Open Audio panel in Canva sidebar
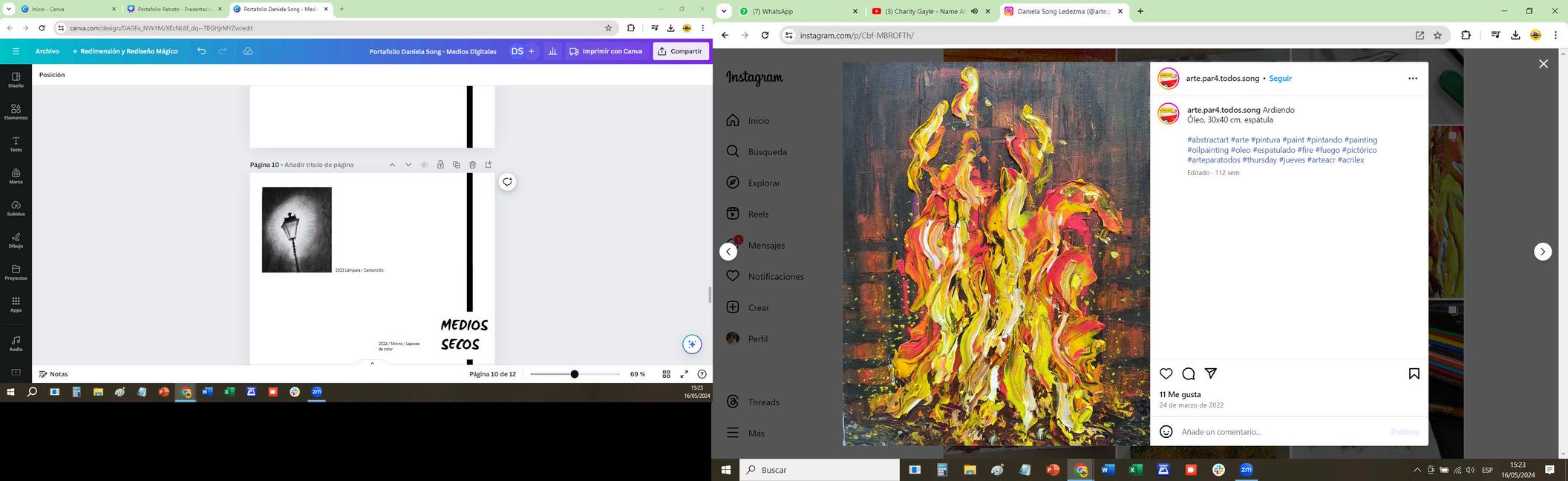Viewport: 1568px width, 481px height. tap(16, 343)
